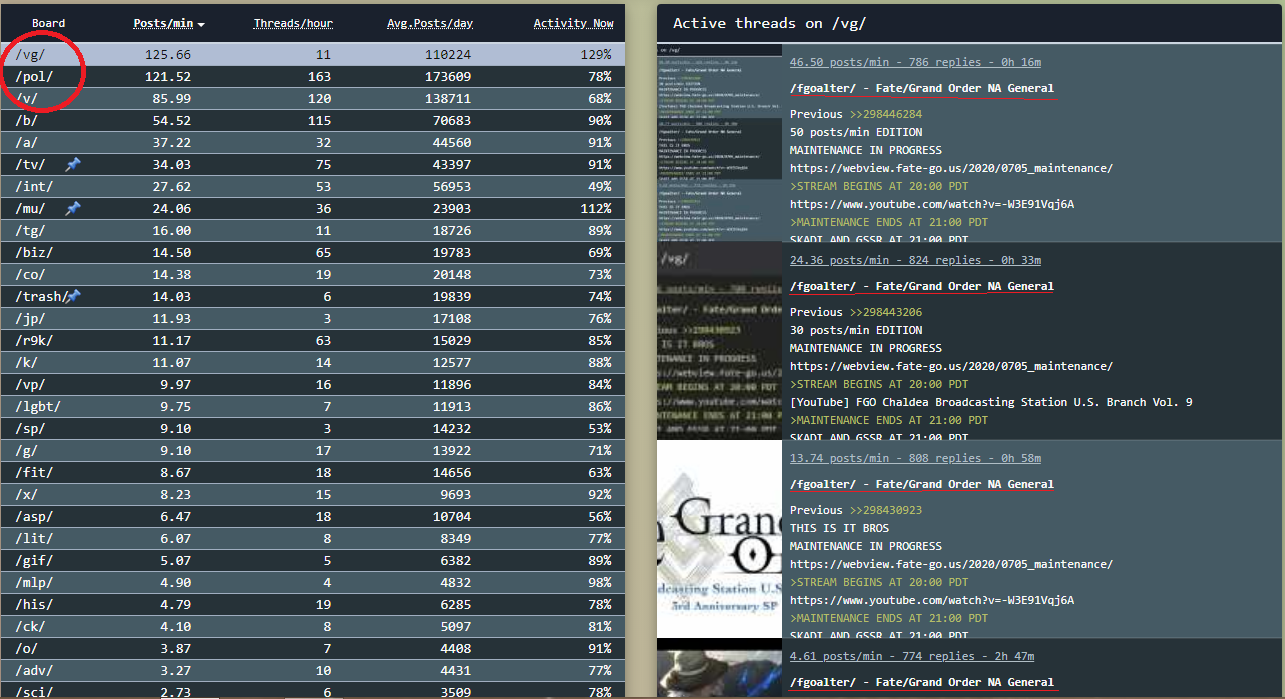Screen dimensions: 1285x699
Task: Click the 129% activity cell
Action: tap(596, 54)
